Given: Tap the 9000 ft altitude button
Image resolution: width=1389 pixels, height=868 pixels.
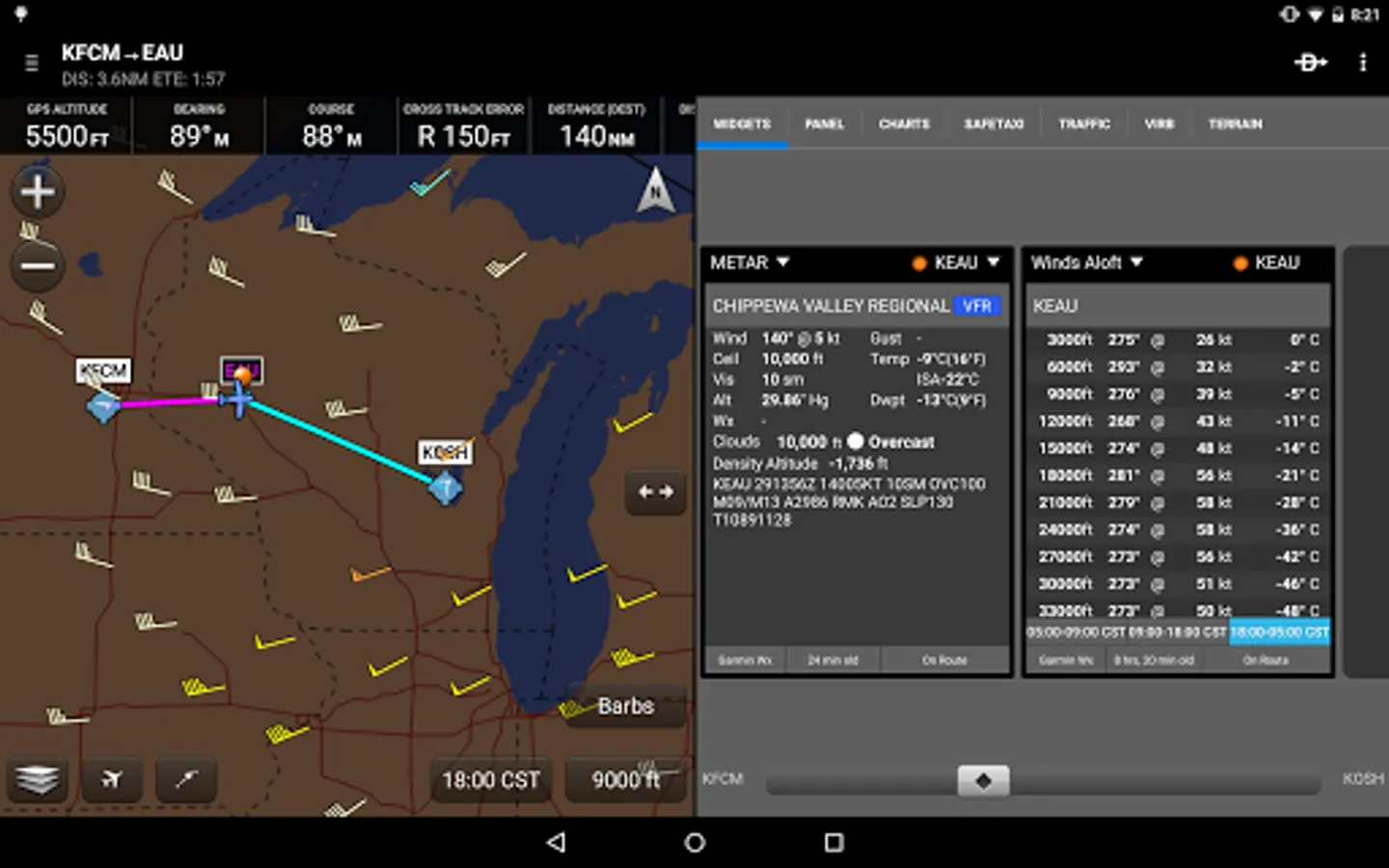Looking at the screenshot, I should 626,779.
